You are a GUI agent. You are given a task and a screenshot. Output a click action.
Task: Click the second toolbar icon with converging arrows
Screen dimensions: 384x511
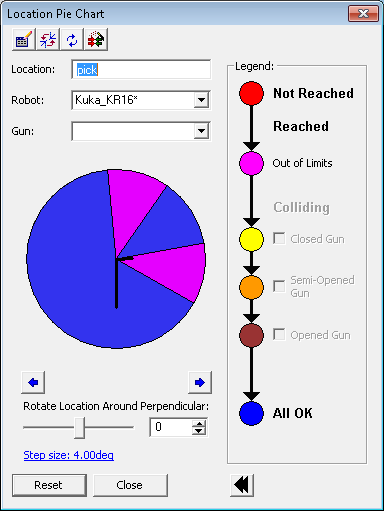48,40
